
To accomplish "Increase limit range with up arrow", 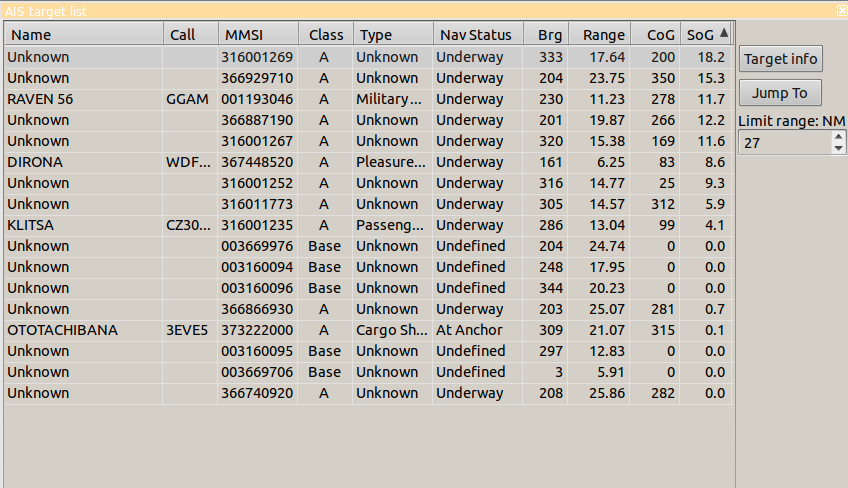I will click(x=838, y=138).
